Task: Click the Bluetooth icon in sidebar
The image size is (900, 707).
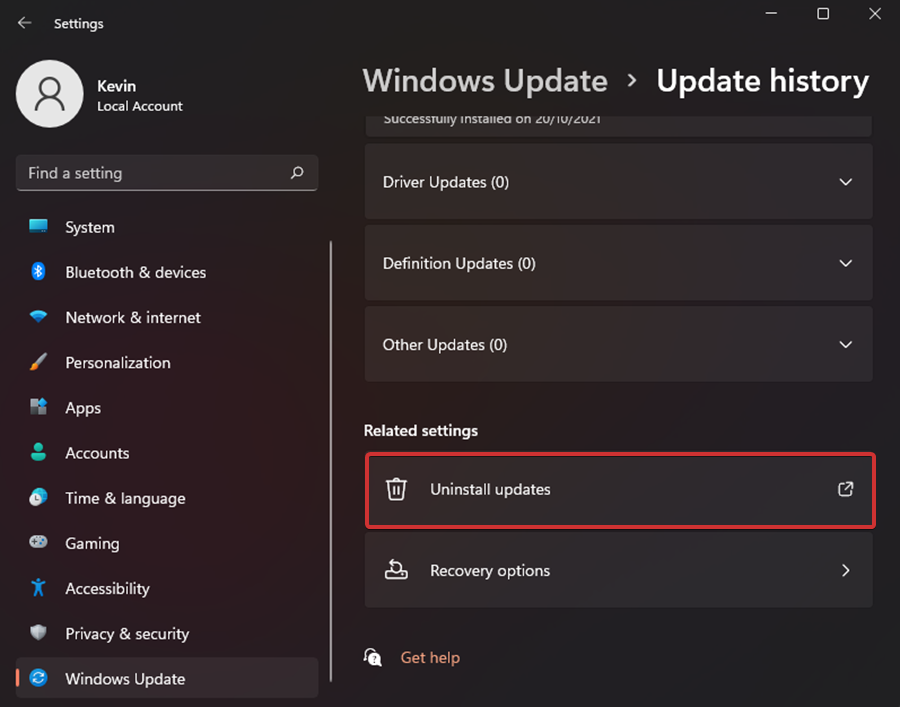Action: coord(39,272)
